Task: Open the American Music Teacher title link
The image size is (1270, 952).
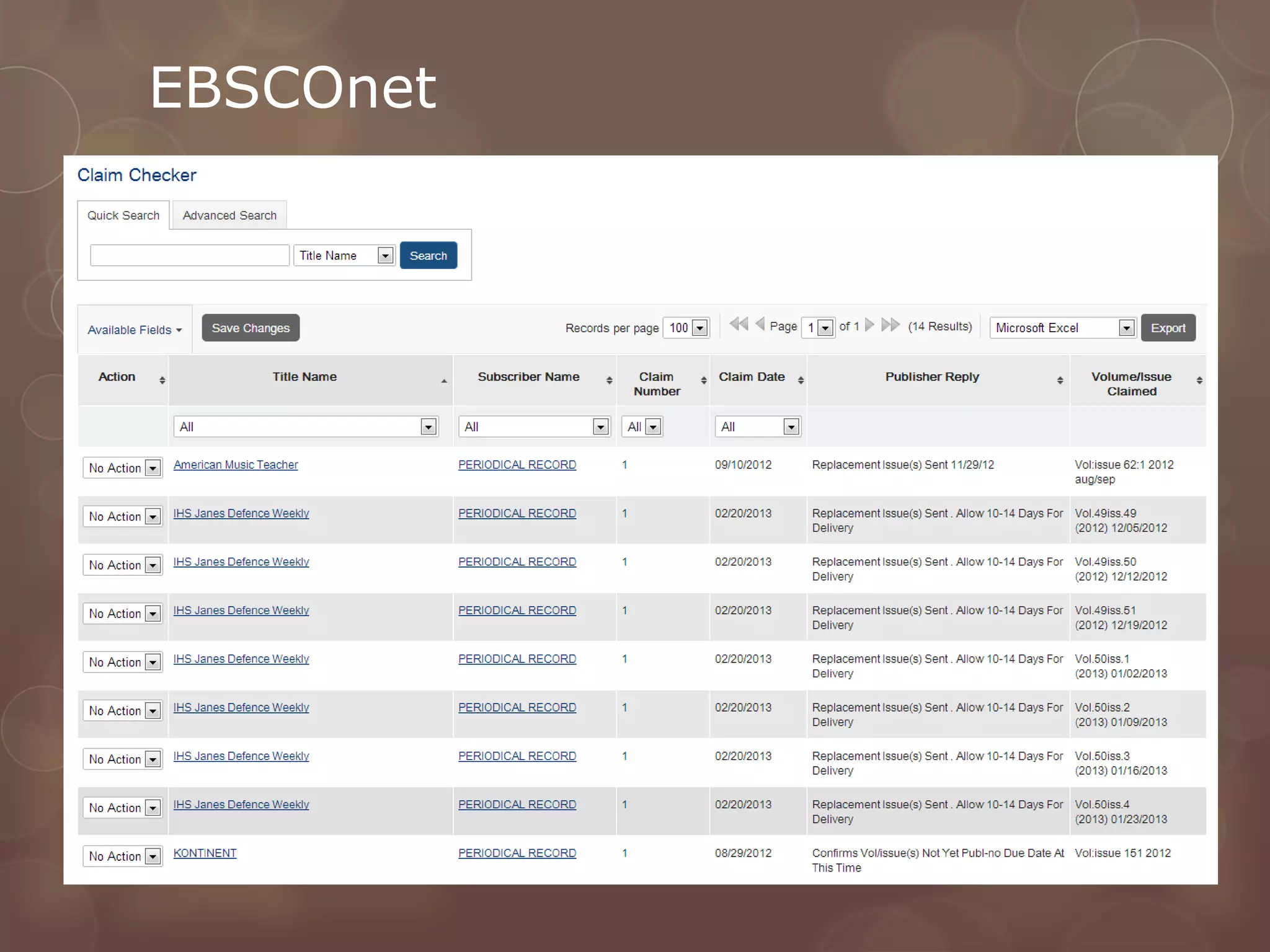Action: pyautogui.click(x=236, y=465)
